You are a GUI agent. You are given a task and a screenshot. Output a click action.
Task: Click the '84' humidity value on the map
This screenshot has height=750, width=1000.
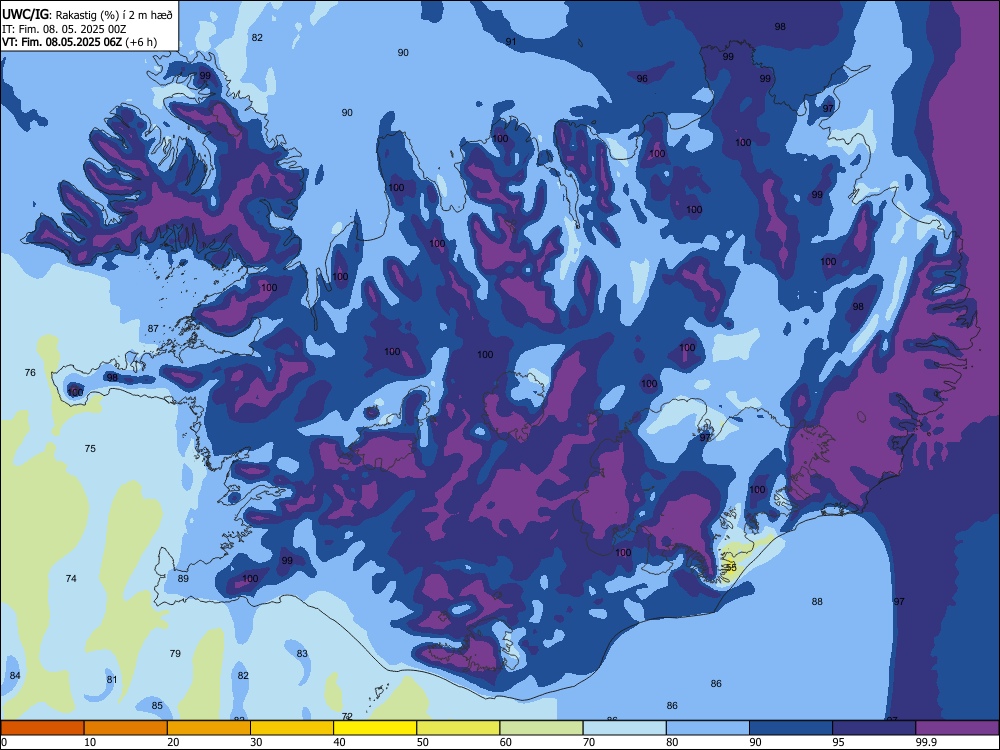(15, 675)
